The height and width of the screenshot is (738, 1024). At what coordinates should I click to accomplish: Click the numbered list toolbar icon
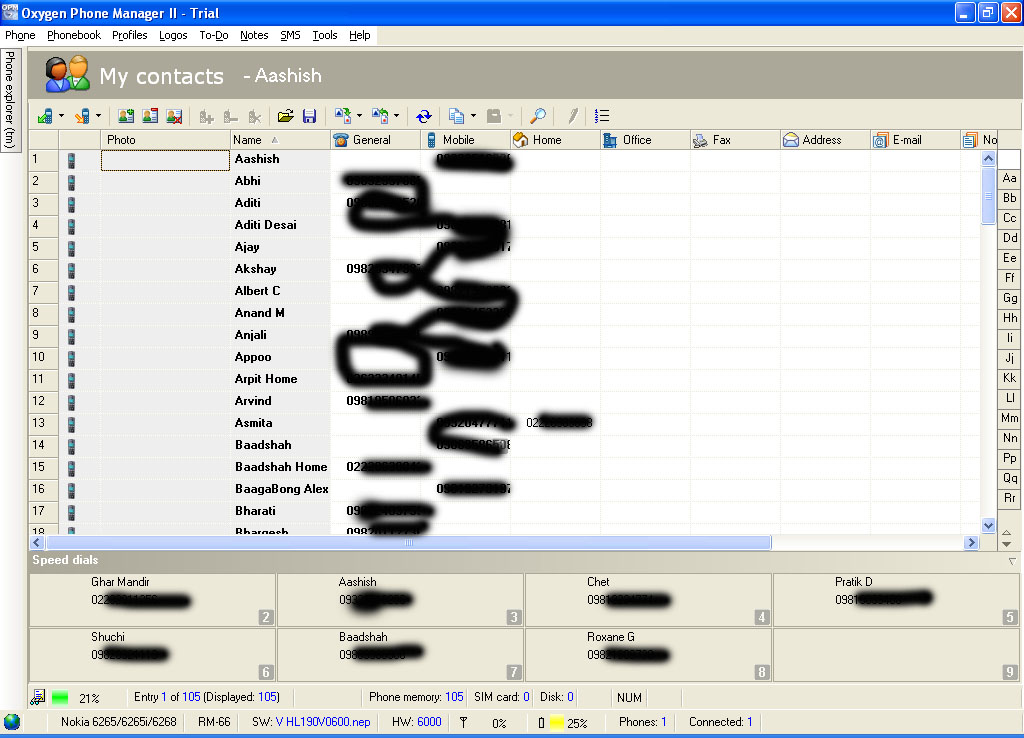pyautogui.click(x=602, y=116)
